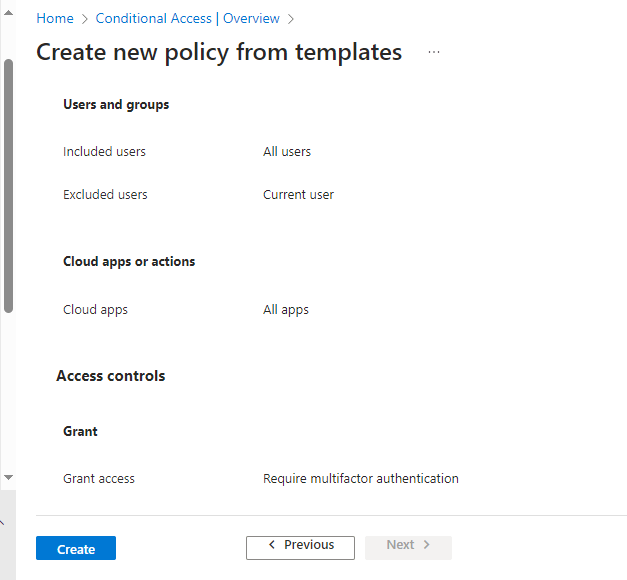The width and height of the screenshot is (627, 580).
Task: Open Conditional Access | Overview breadcrumb
Action: click(x=188, y=19)
